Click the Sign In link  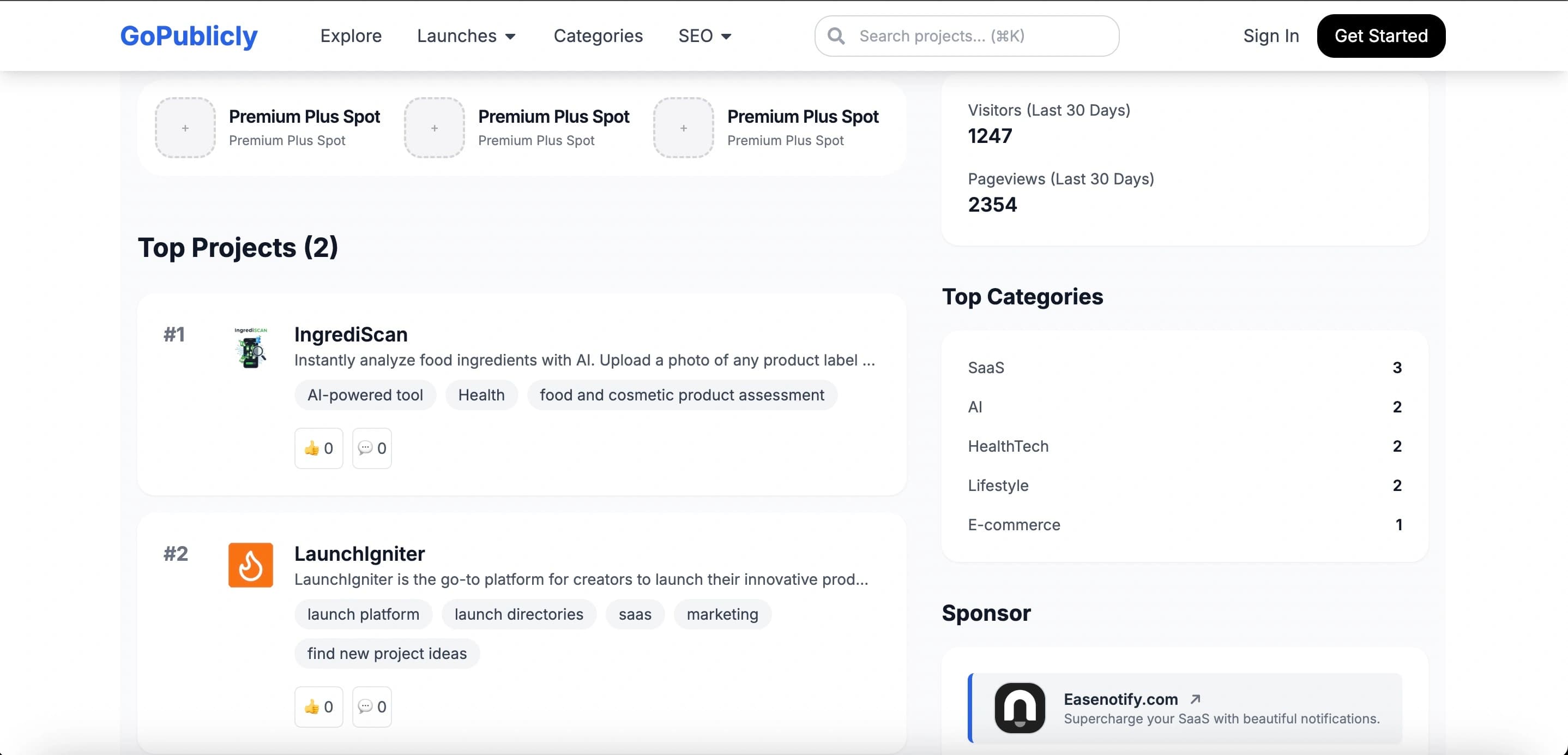coord(1271,36)
